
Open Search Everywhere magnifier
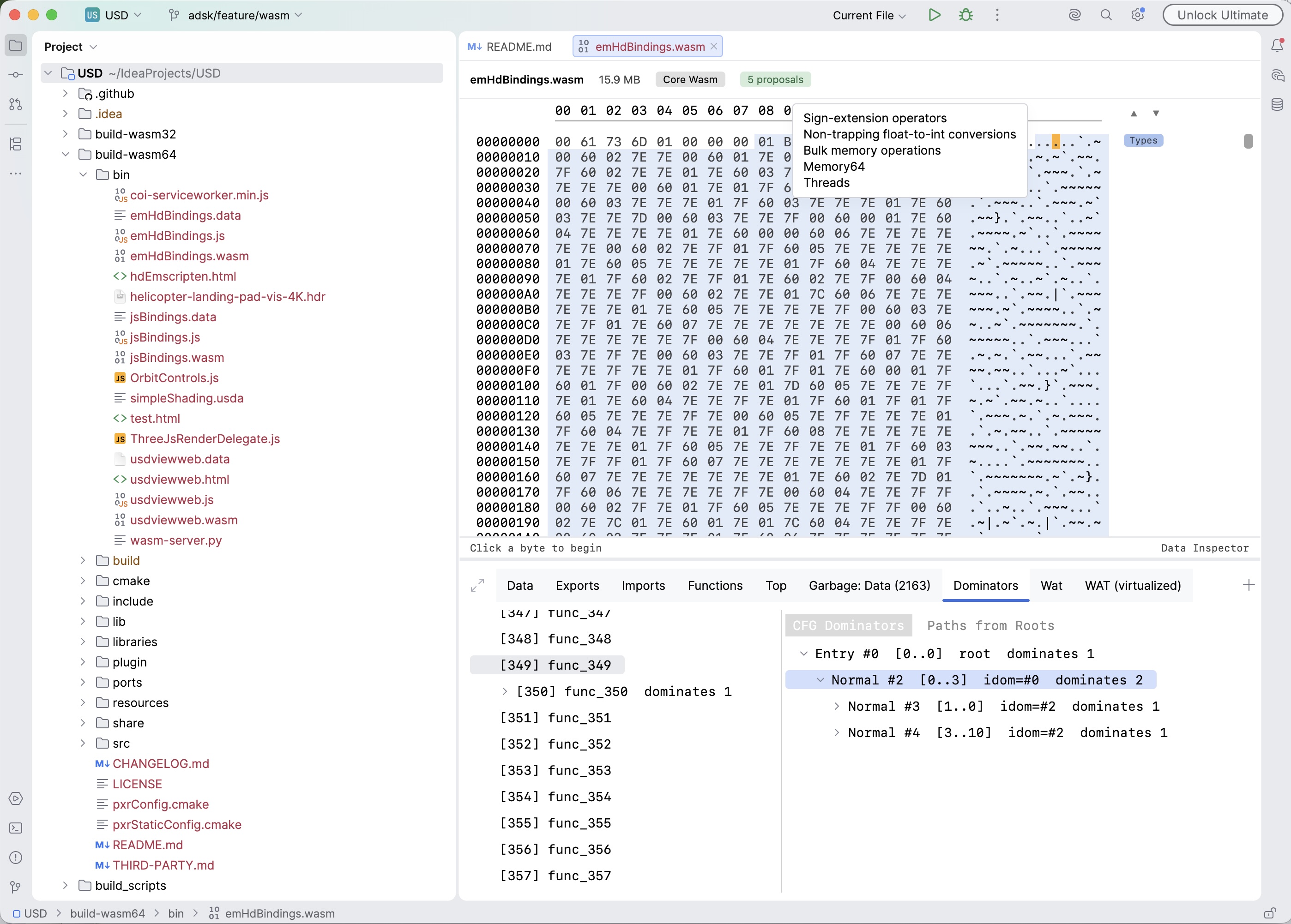click(1106, 15)
